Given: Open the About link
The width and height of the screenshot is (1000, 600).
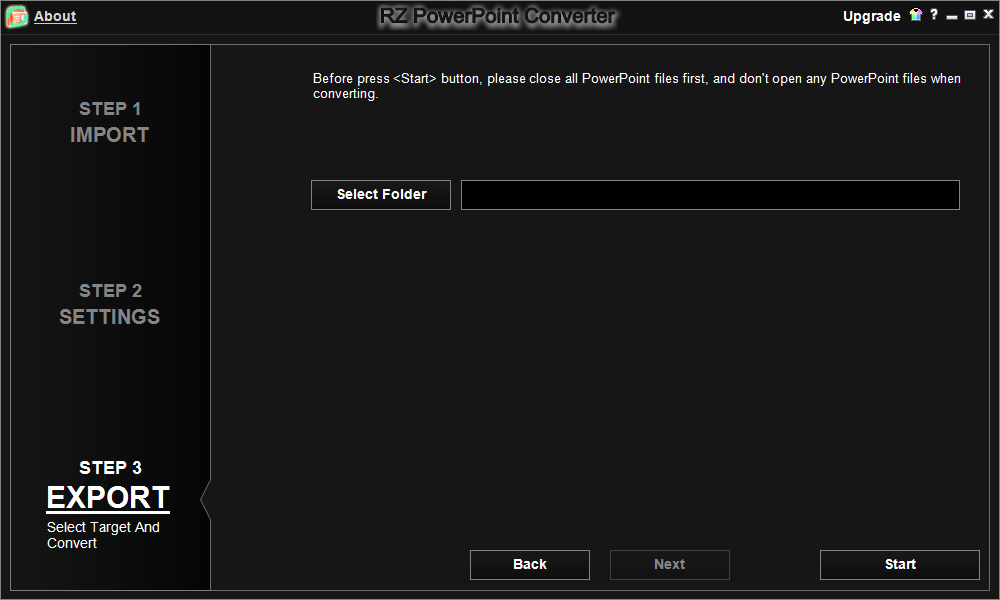Looking at the screenshot, I should 55,17.
